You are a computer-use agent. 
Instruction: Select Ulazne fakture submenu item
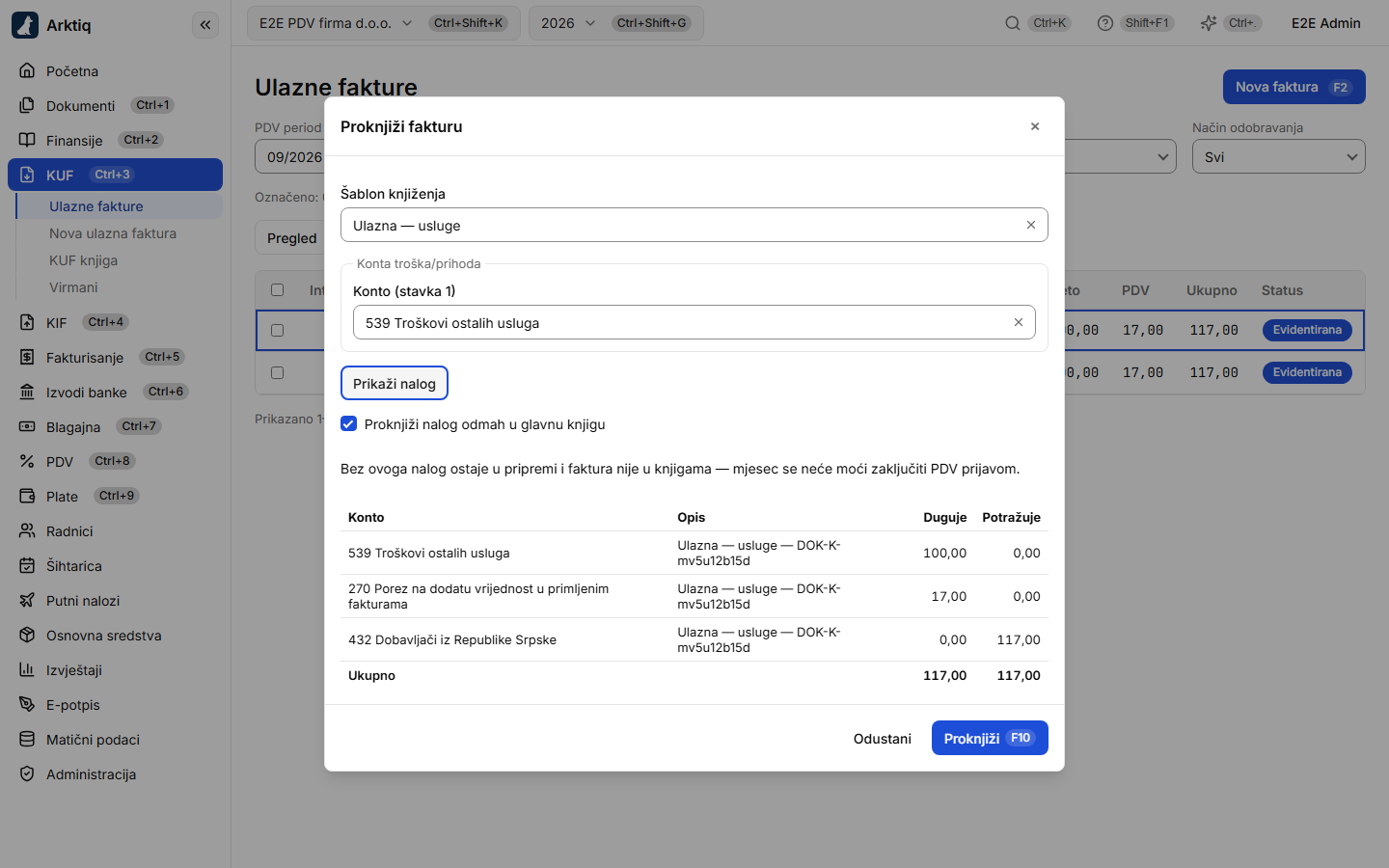pos(120,206)
